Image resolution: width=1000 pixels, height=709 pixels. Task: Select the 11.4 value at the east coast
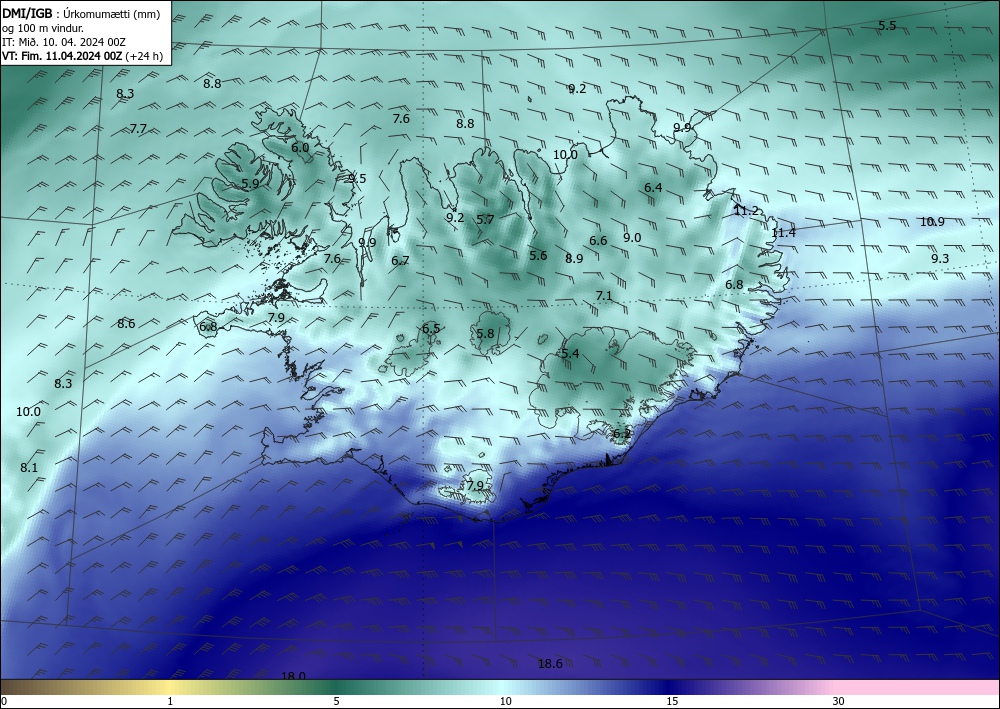783,233
